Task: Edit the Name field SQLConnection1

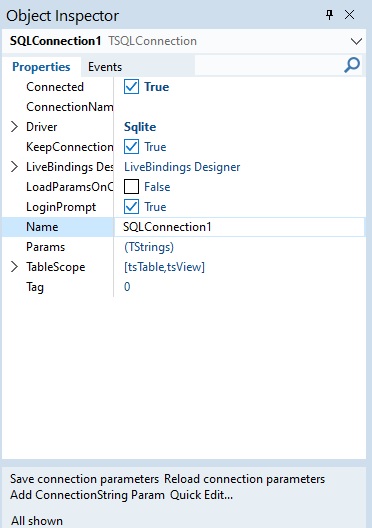Action: [x=239, y=227]
